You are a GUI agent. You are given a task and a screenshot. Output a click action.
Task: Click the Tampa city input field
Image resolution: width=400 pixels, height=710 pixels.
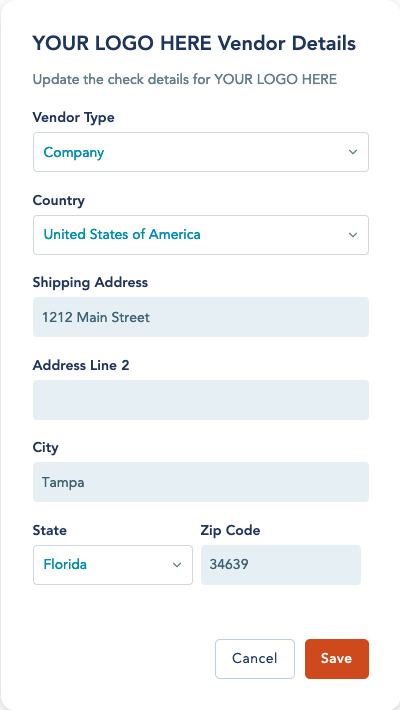(201, 482)
